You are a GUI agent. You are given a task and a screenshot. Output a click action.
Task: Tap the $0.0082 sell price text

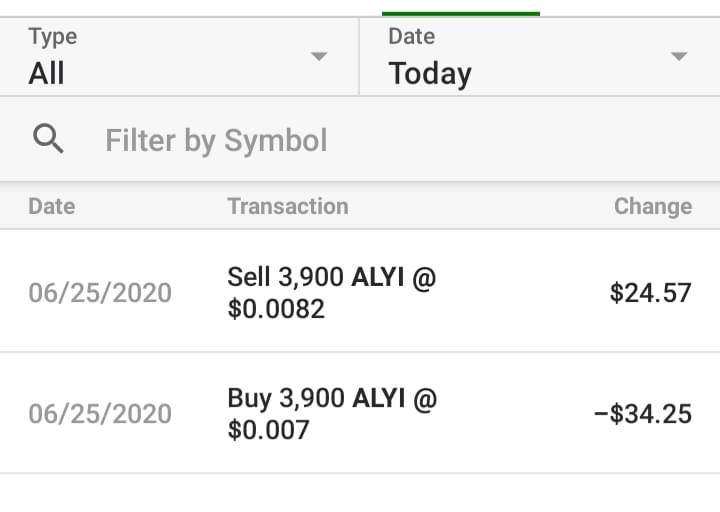276,310
